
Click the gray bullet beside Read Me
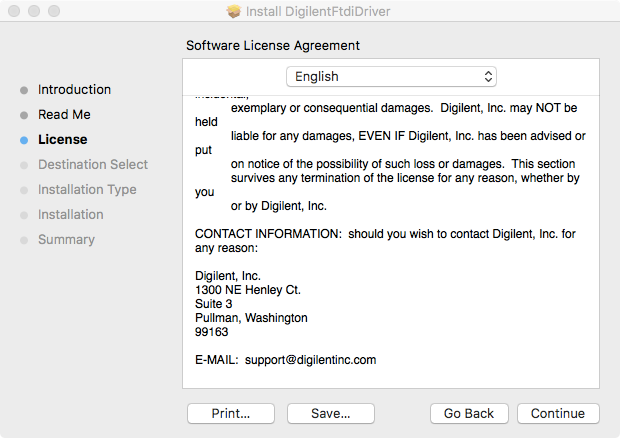(24, 115)
